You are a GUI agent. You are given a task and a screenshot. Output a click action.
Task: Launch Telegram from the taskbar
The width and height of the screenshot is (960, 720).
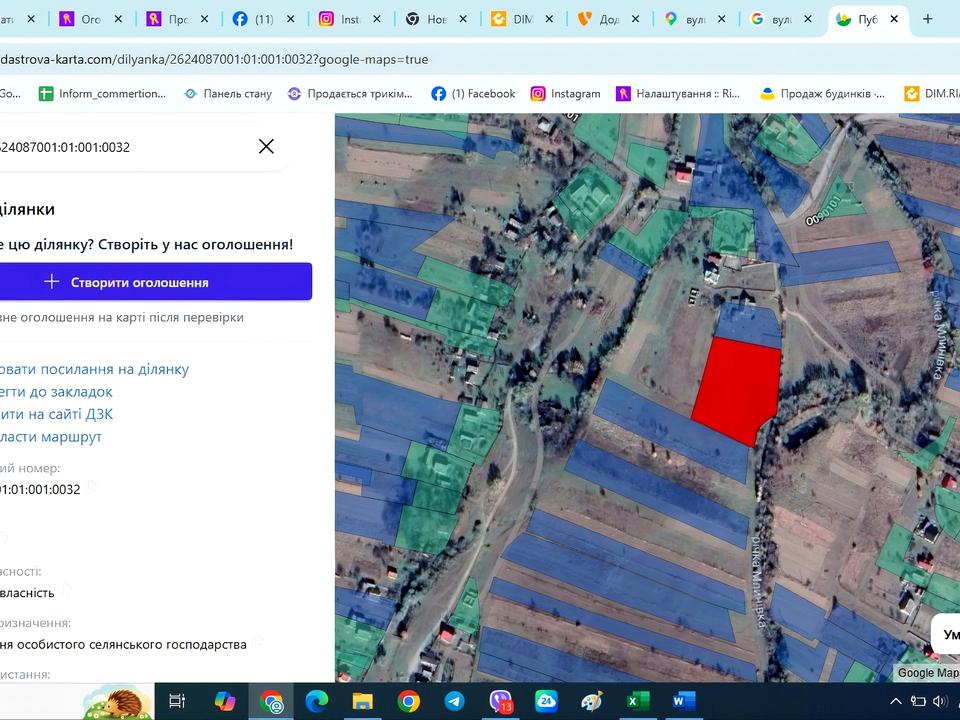(453, 701)
